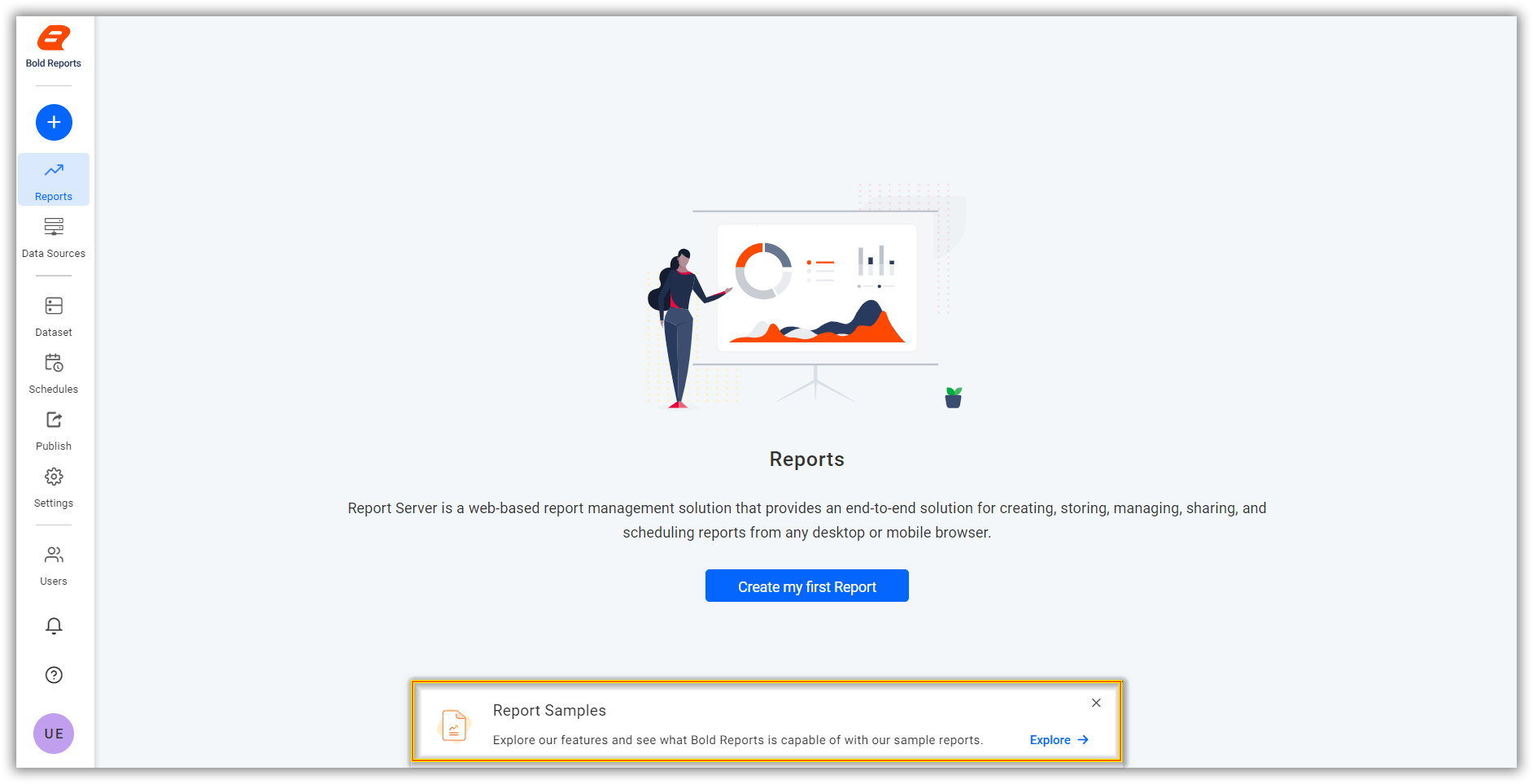The image size is (1533, 784).
Task: Click the Bold Reports logo icon
Action: (x=52, y=37)
